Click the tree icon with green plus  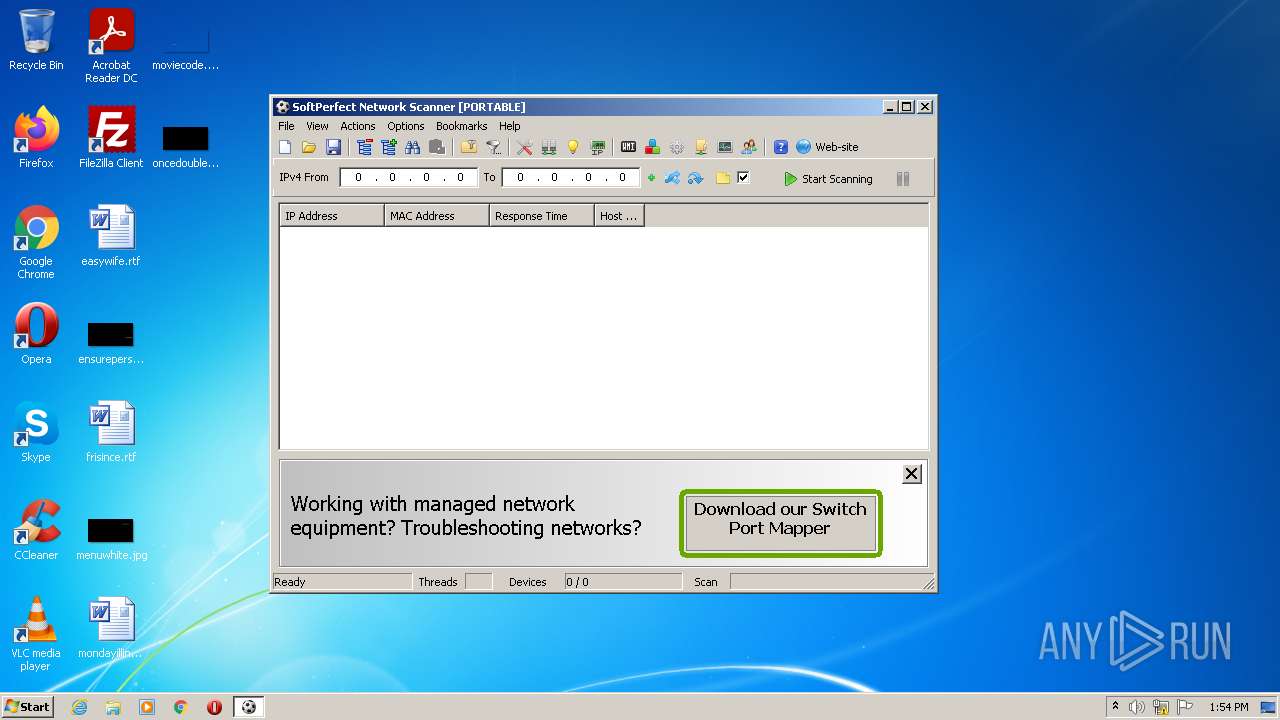(x=388, y=147)
